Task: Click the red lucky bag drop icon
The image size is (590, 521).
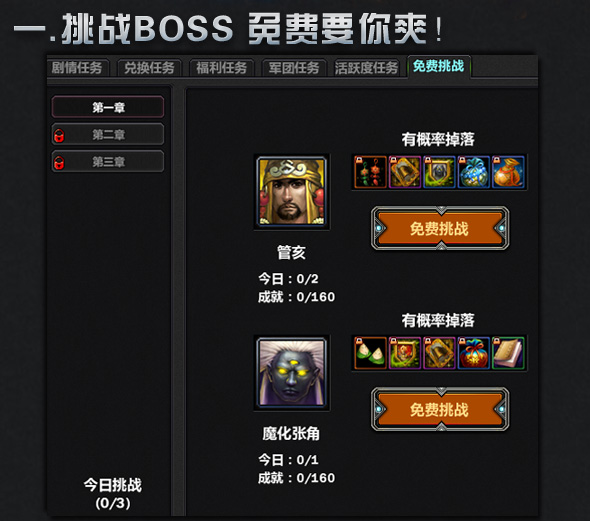Action: [x=474, y=353]
